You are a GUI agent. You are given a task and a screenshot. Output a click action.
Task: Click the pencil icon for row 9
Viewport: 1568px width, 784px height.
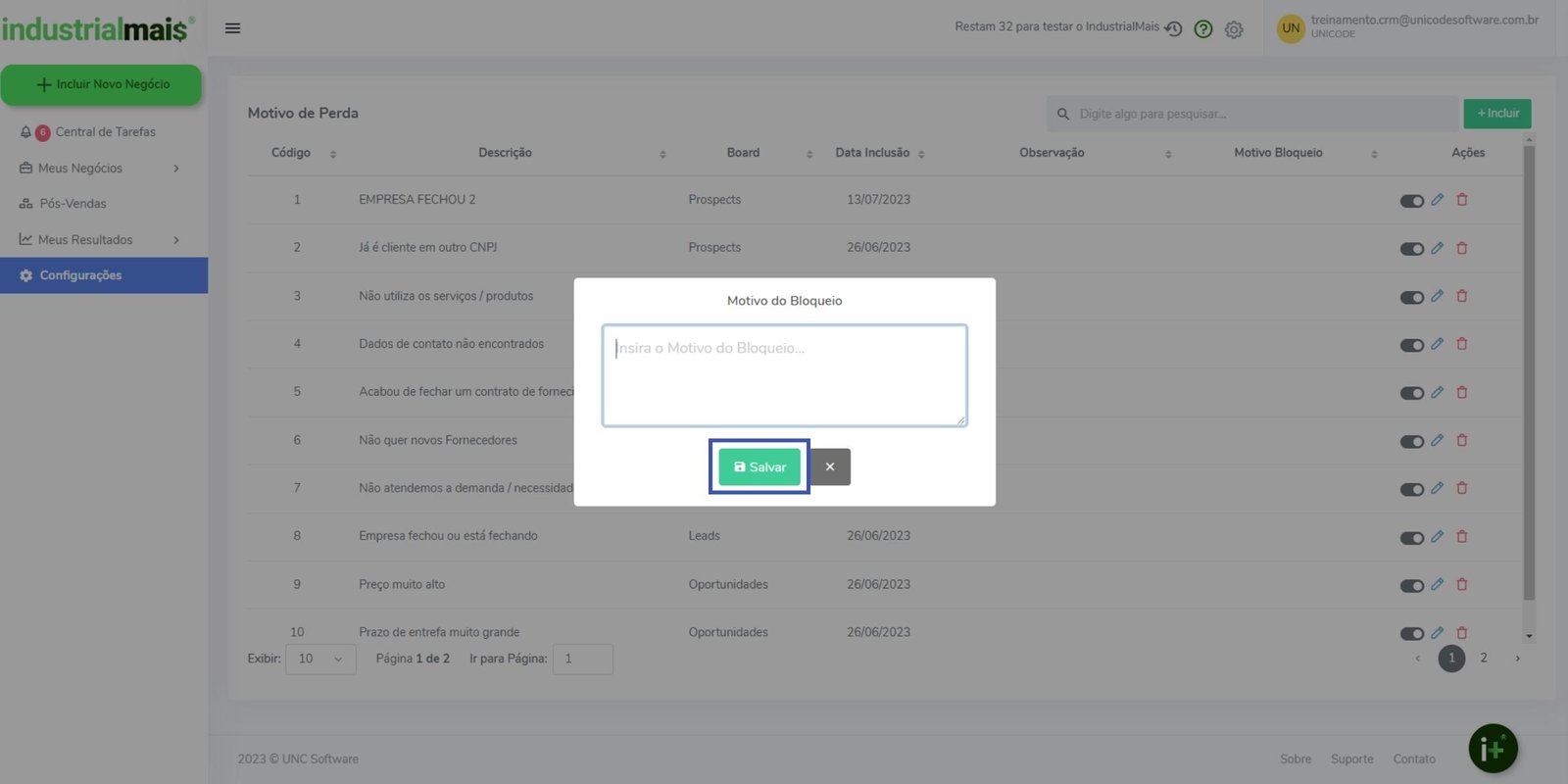click(x=1437, y=585)
